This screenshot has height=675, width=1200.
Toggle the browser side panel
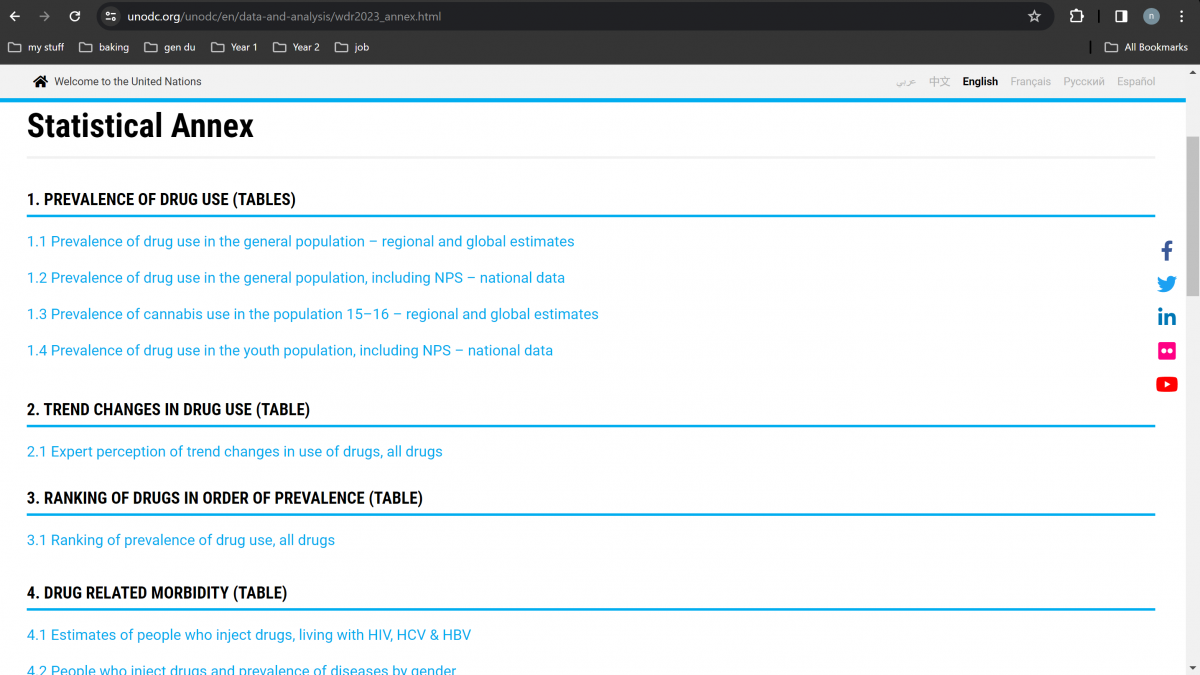coord(1121,16)
